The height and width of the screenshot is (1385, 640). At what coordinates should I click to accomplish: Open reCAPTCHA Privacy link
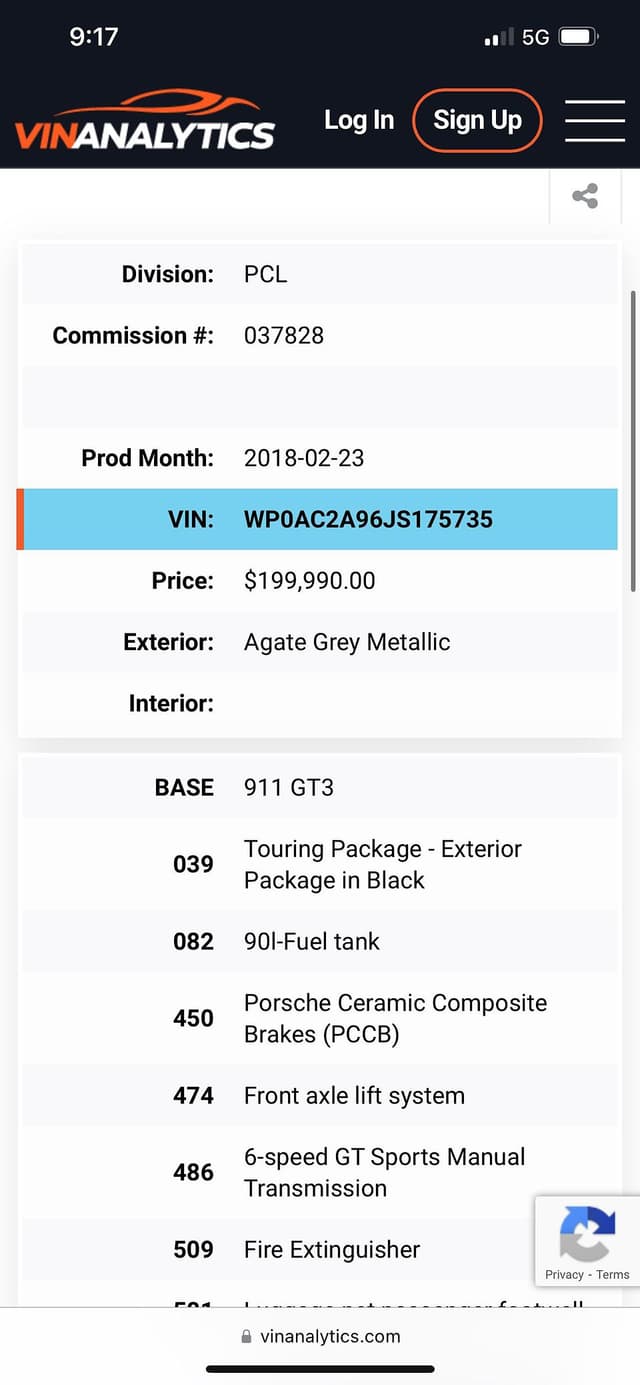click(x=564, y=1275)
